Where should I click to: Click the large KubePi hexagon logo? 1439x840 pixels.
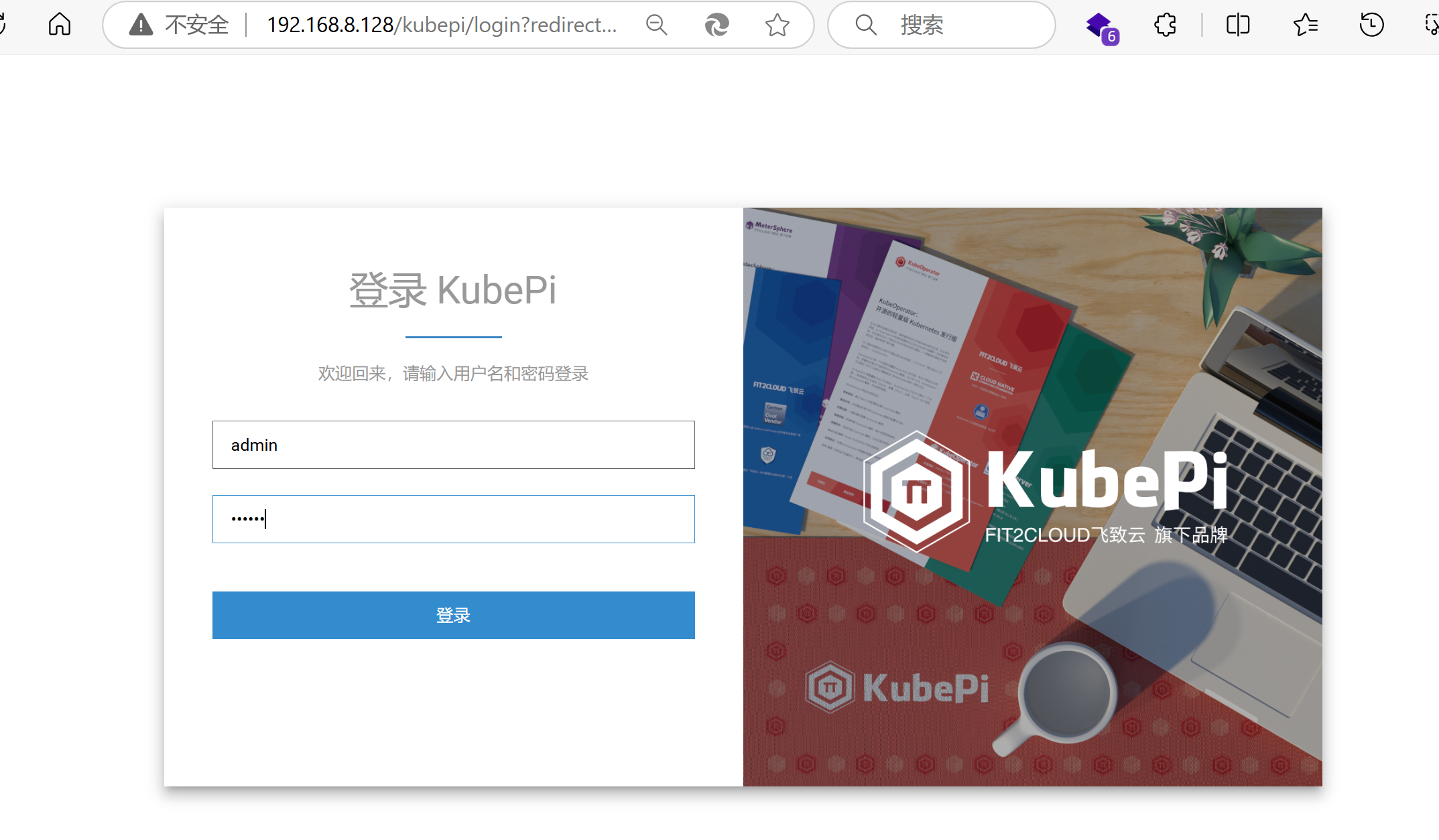tap(916, 491)
